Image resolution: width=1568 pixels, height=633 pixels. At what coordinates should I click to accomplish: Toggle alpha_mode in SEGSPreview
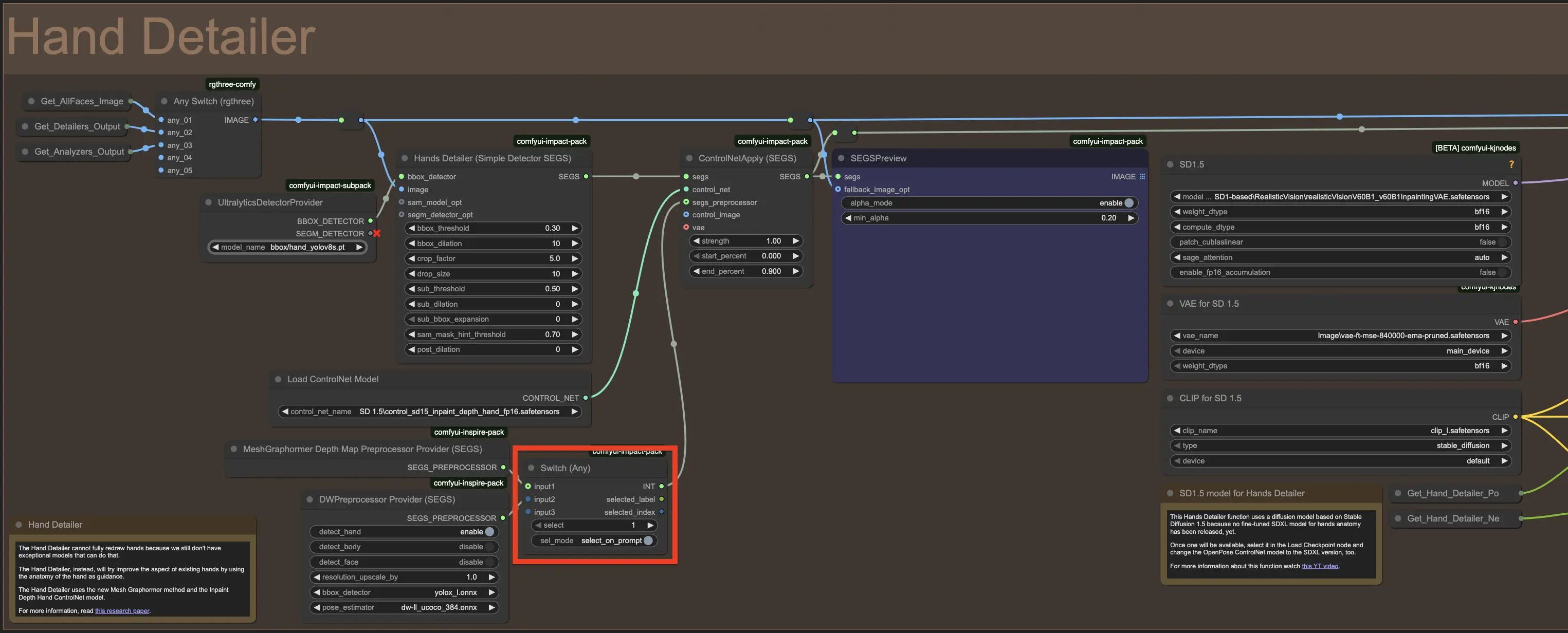coord(1128,202)
